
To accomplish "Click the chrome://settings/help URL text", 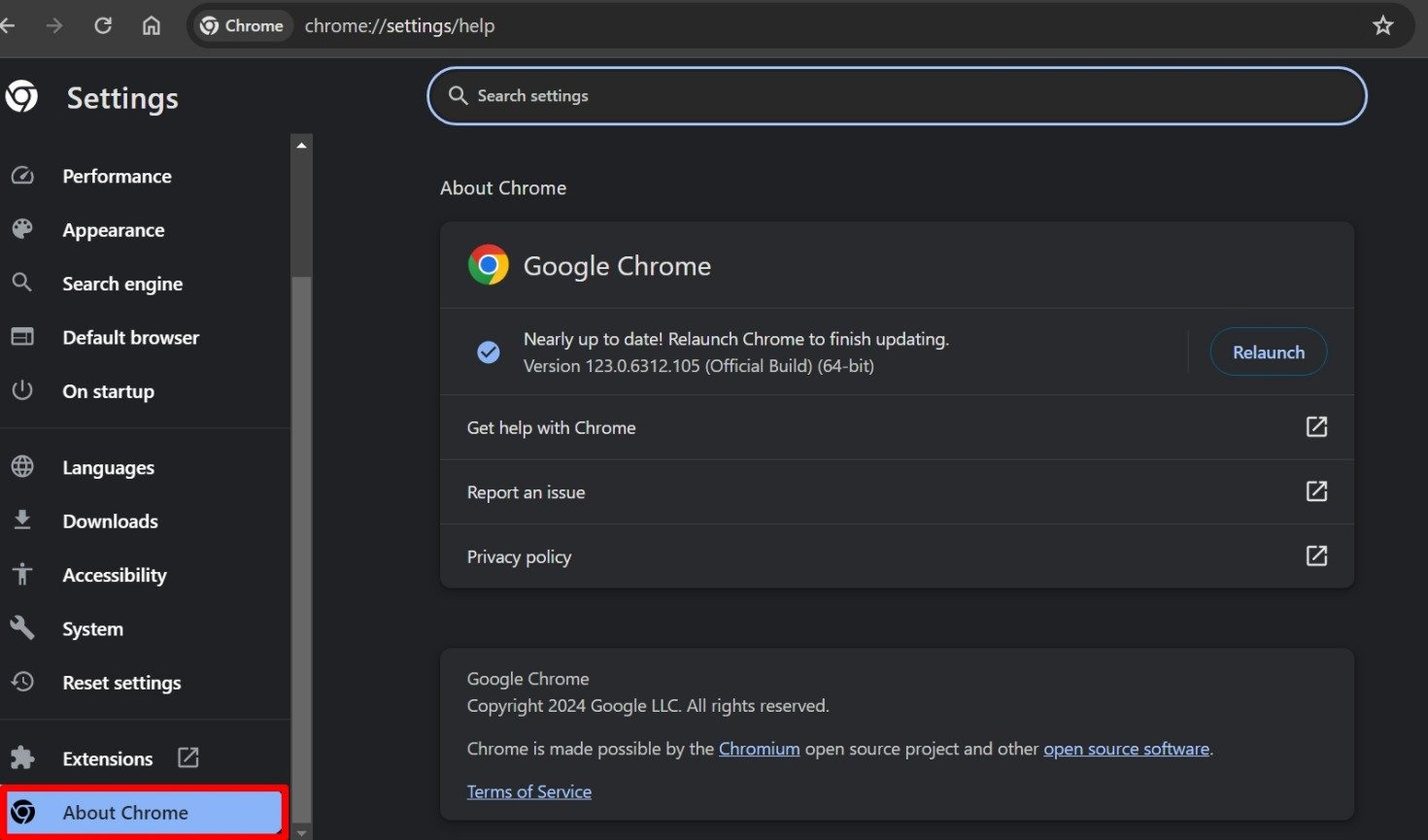I will pos(399,25).
